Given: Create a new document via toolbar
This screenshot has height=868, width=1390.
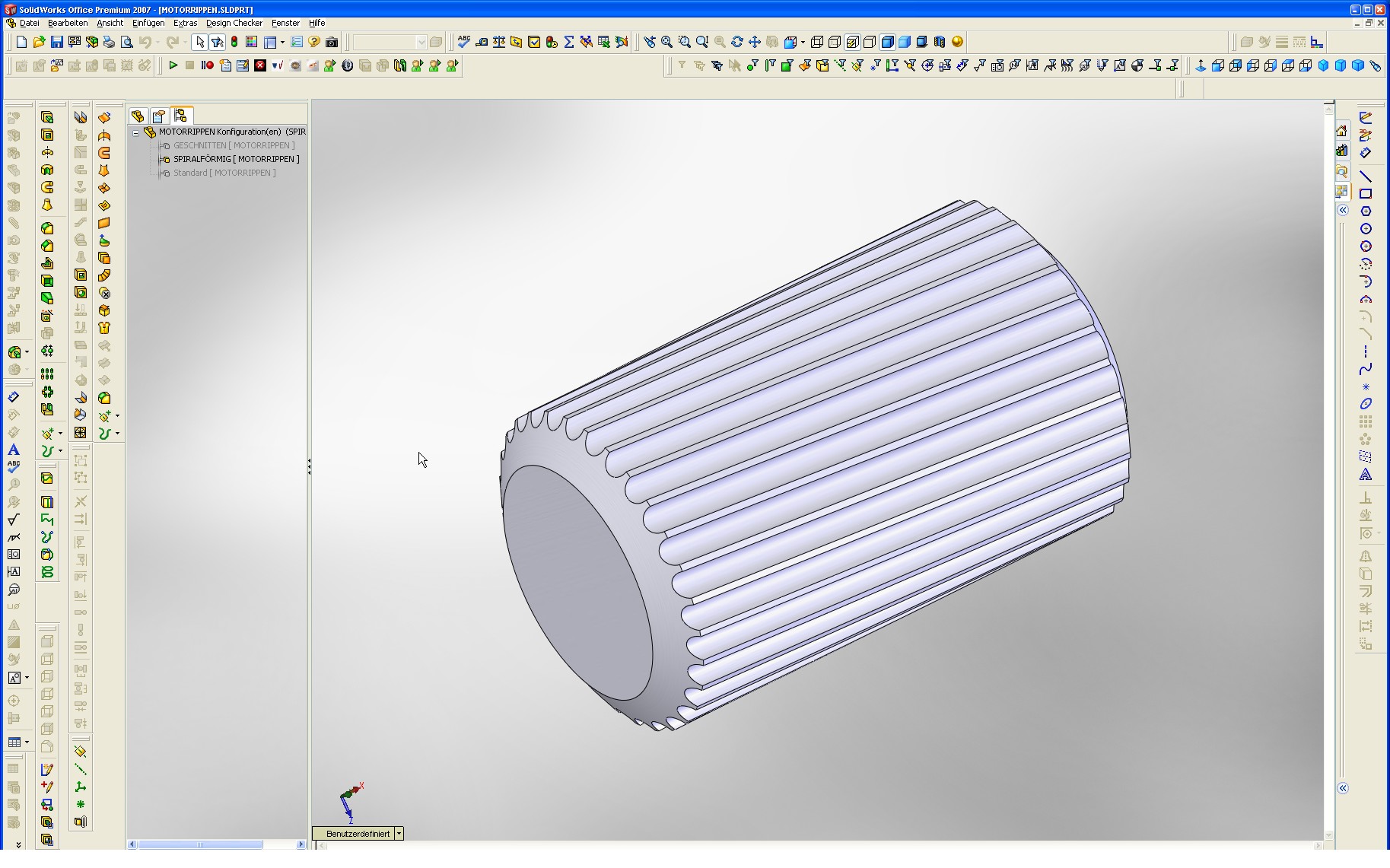Looking at the screenshot, I should (x=22, y=42).
